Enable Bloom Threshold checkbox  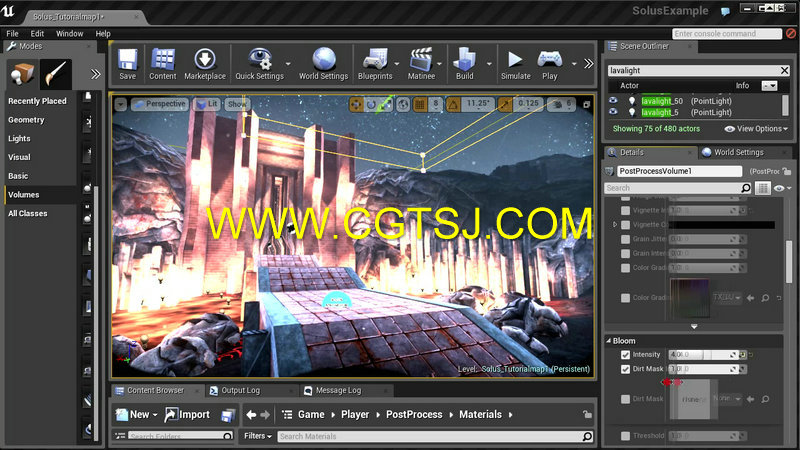[626, 436]
